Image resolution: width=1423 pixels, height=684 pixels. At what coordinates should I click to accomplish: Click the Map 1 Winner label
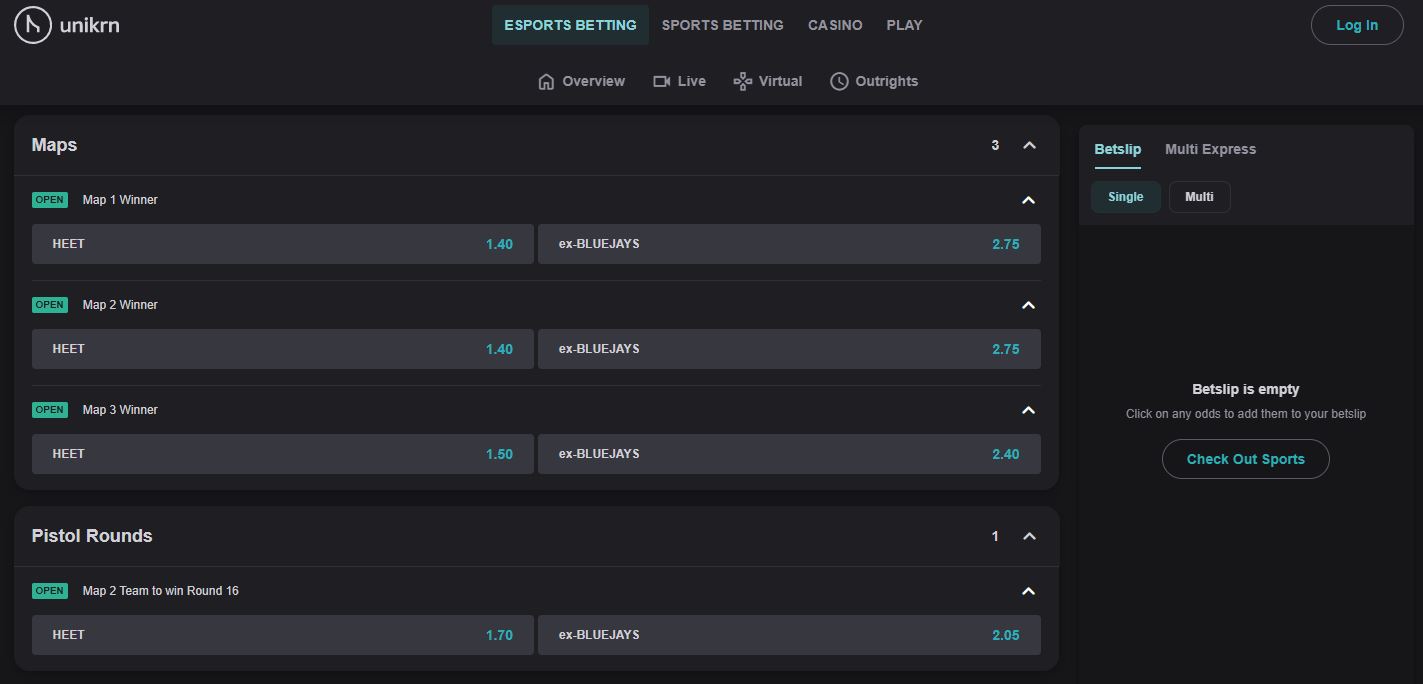click(x=120, y=200)
